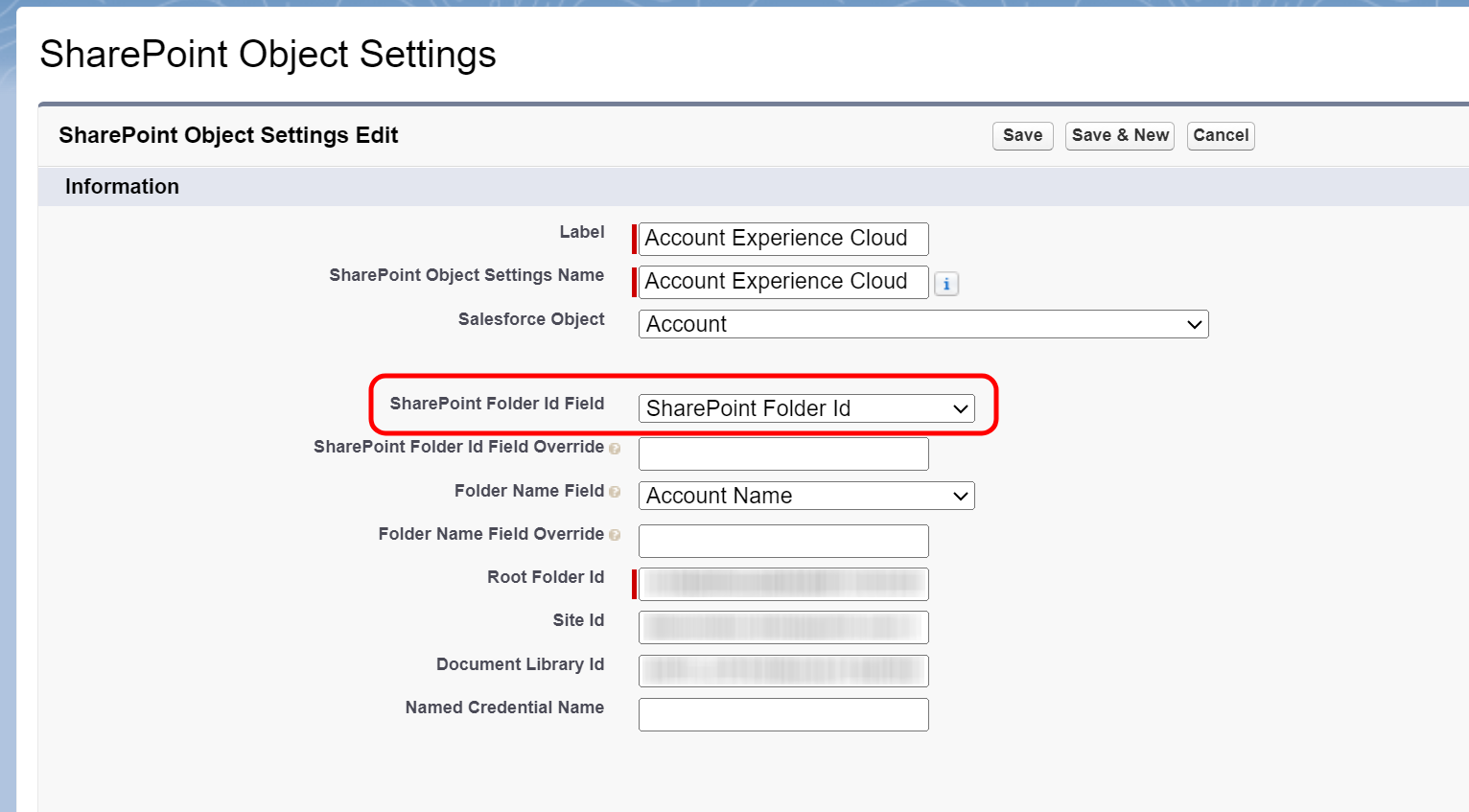1469x812 pixels.
Task: Click the Information section header
Action: pyautogui.click(x=122, y=187)
